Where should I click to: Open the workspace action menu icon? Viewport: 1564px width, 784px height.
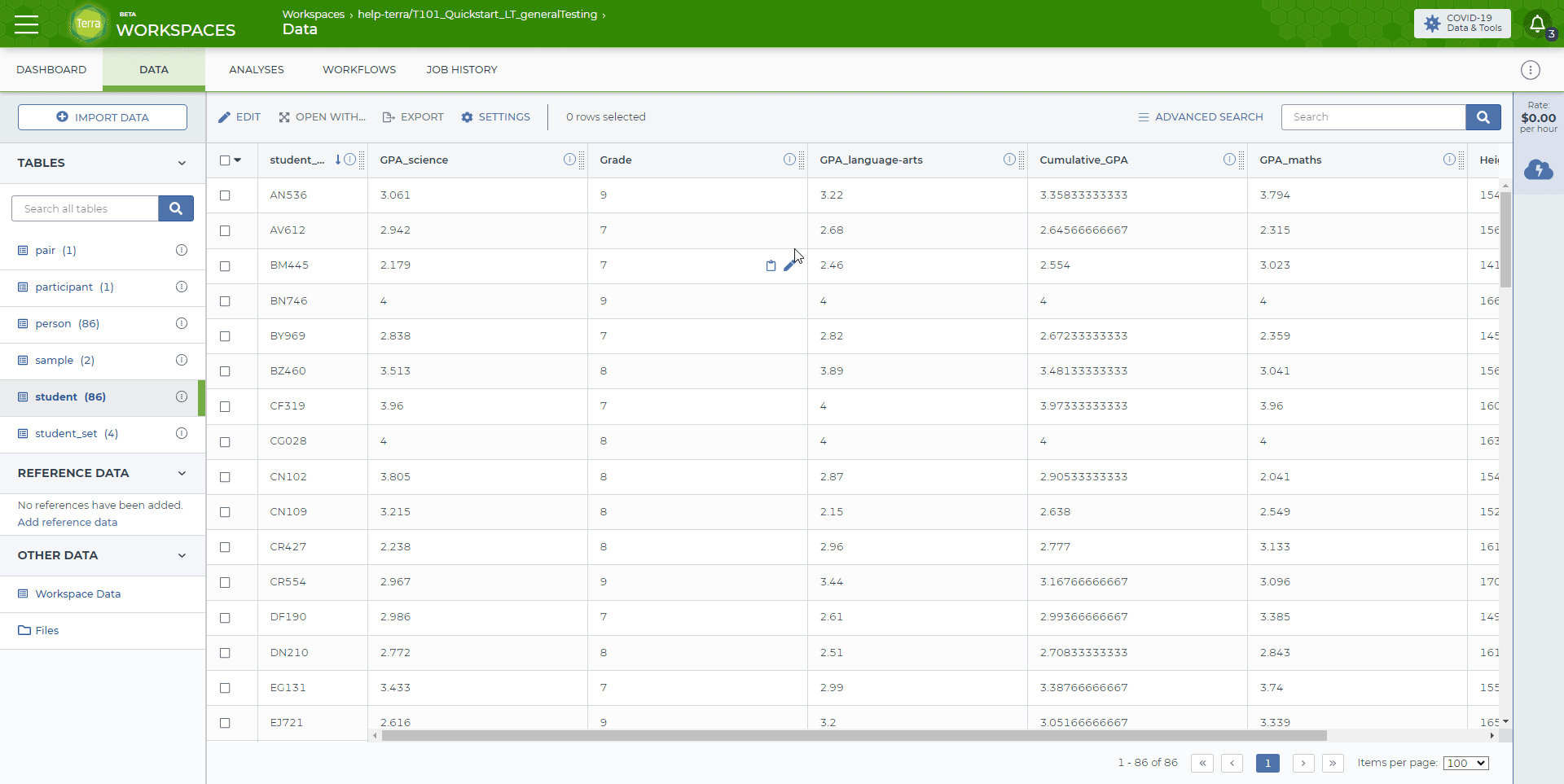[x=1531, y=70]
